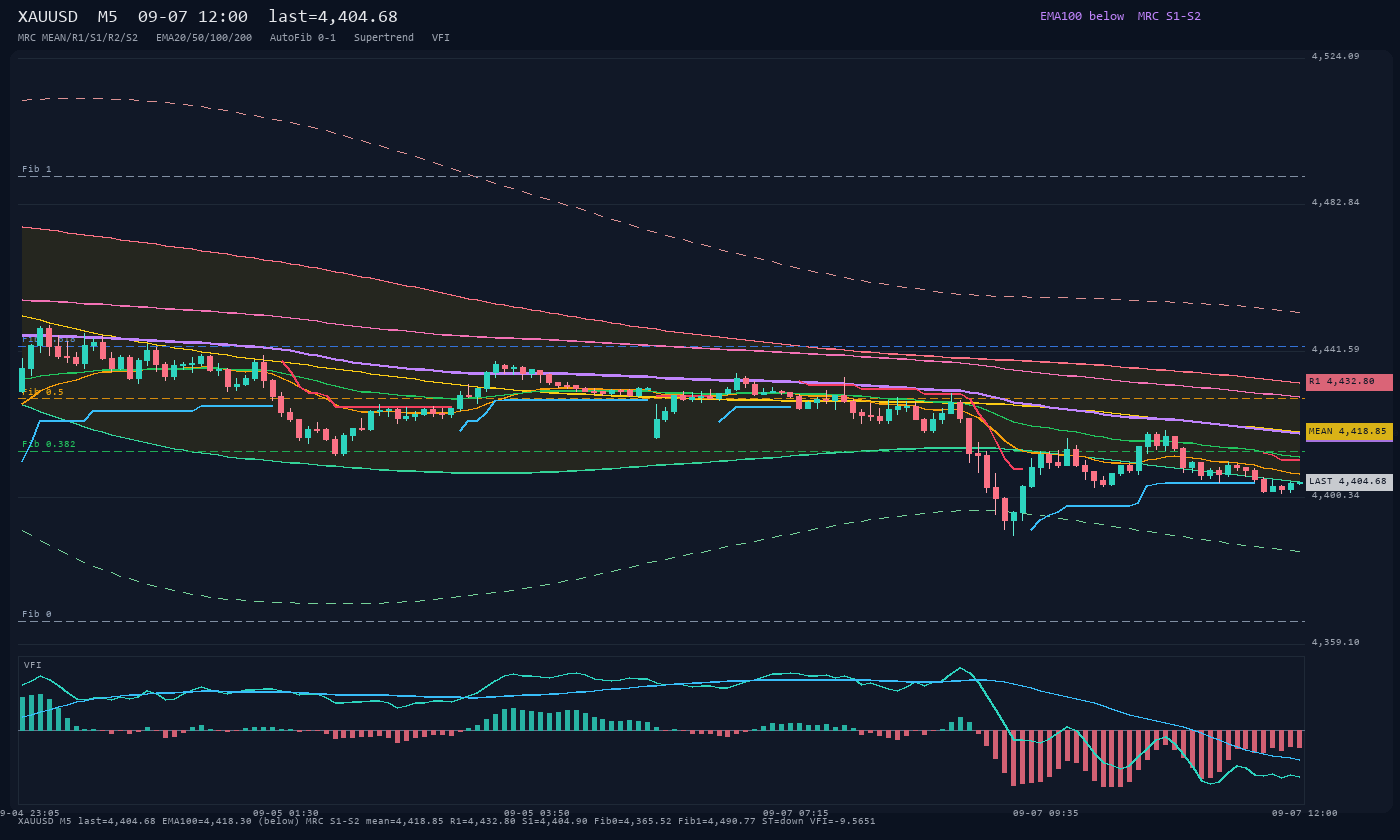The width and height of the screenshot is (1400, 840).
Task: Click last=4,404.68 in the chart title
Action: click(x=333, y=16)
